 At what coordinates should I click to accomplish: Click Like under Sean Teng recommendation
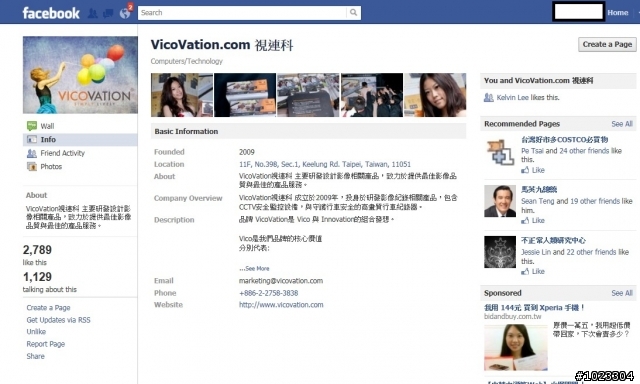538,220
